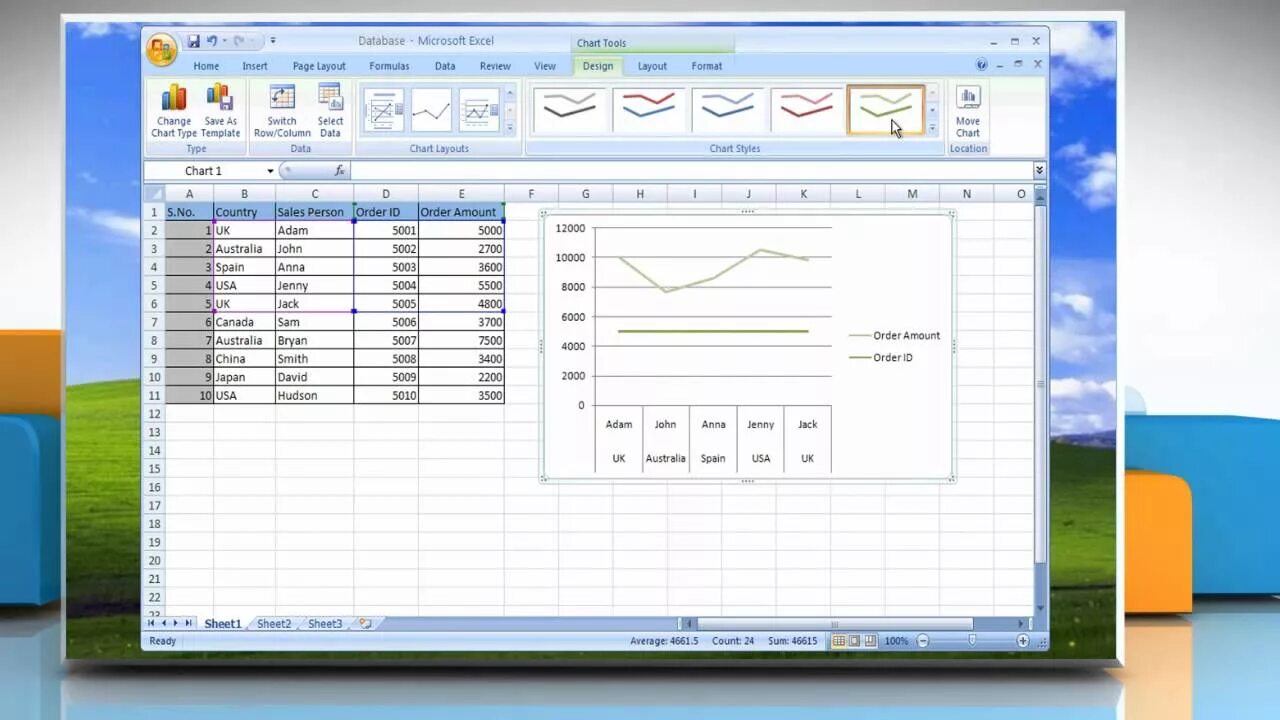Click the 100% zoom level button
The image size is (1280, 720).
896,641
